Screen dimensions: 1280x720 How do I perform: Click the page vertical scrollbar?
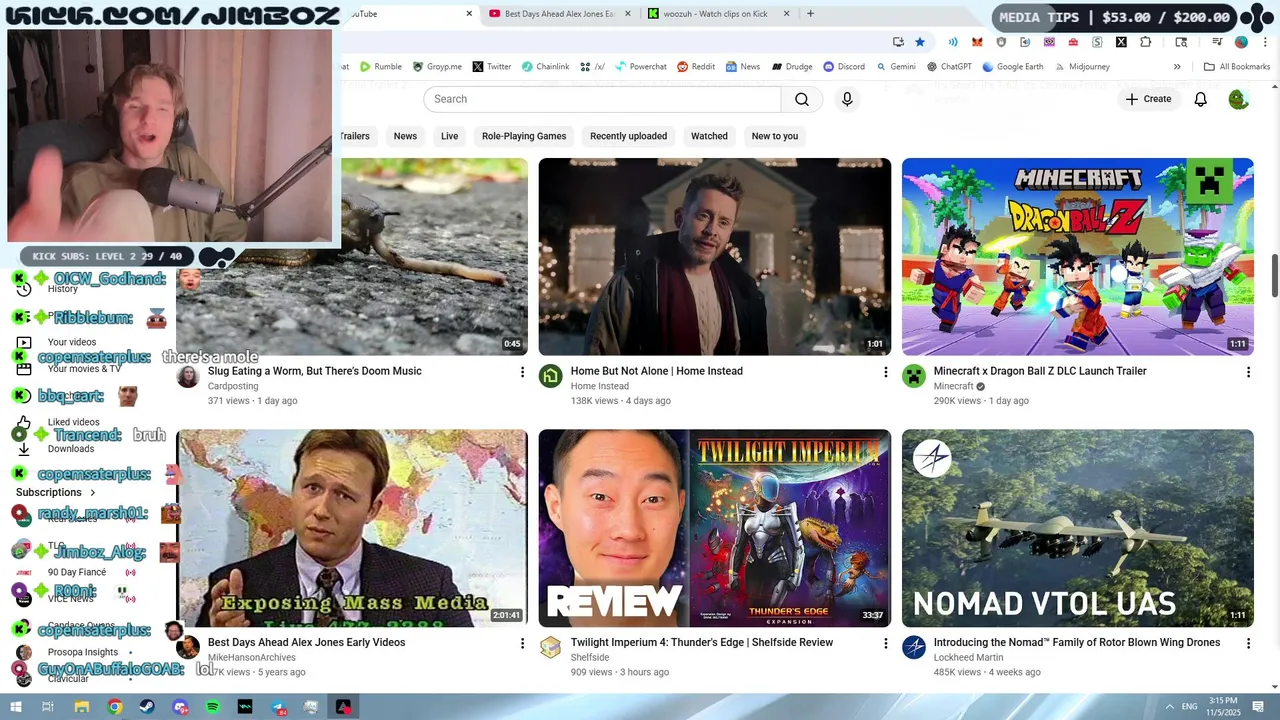click(1274, 275)
